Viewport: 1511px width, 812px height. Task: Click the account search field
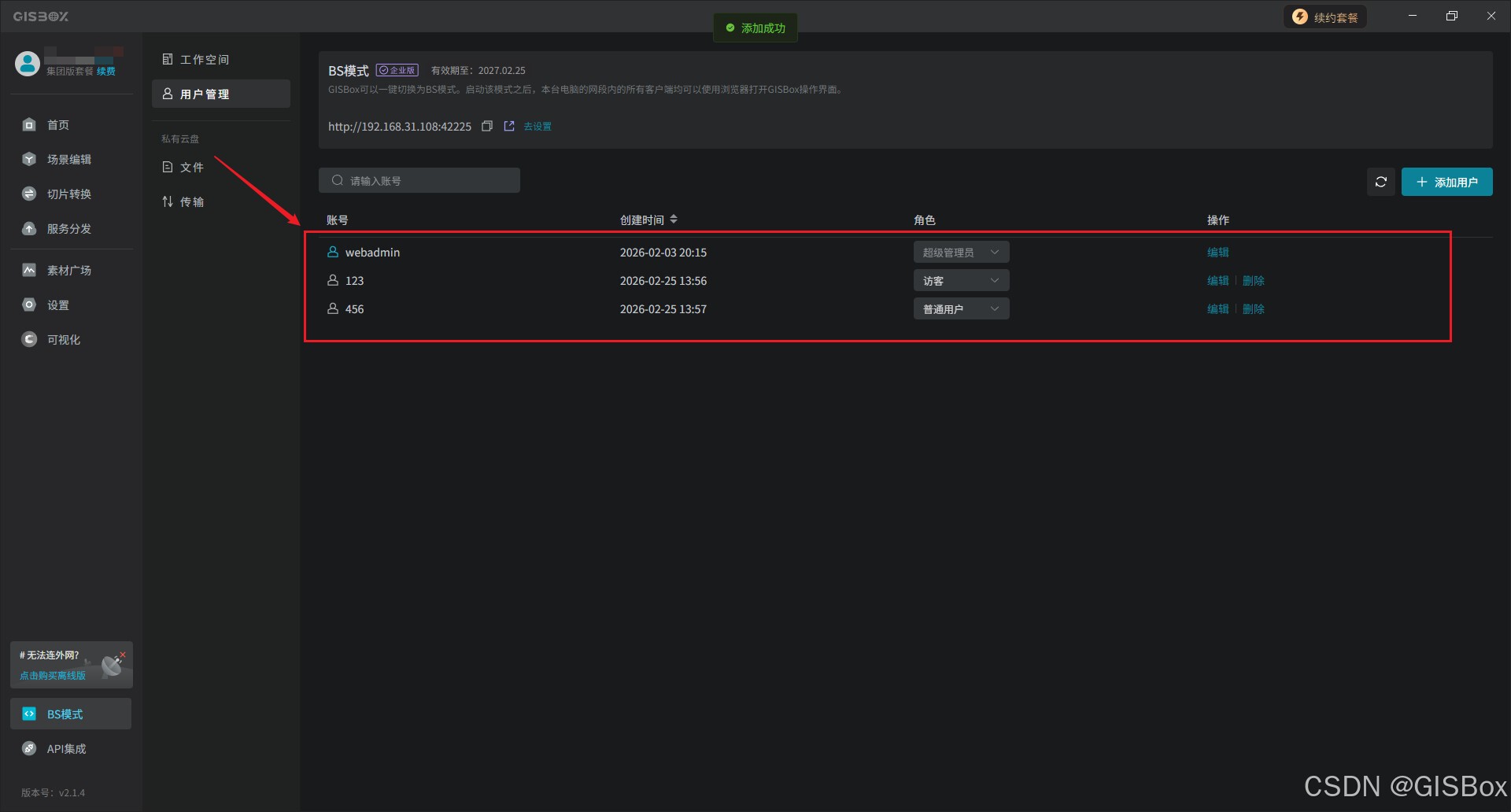pos(419,180)
